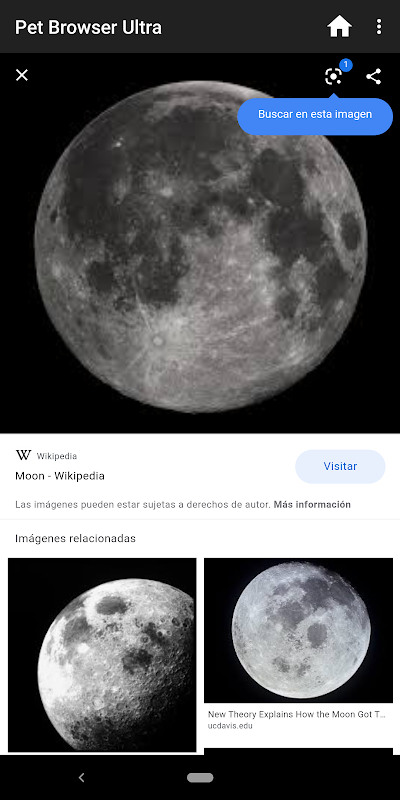Tap the ucdavis.edu source label
Image resolution: width=400 pixels, height=800 pixels.
230,726
